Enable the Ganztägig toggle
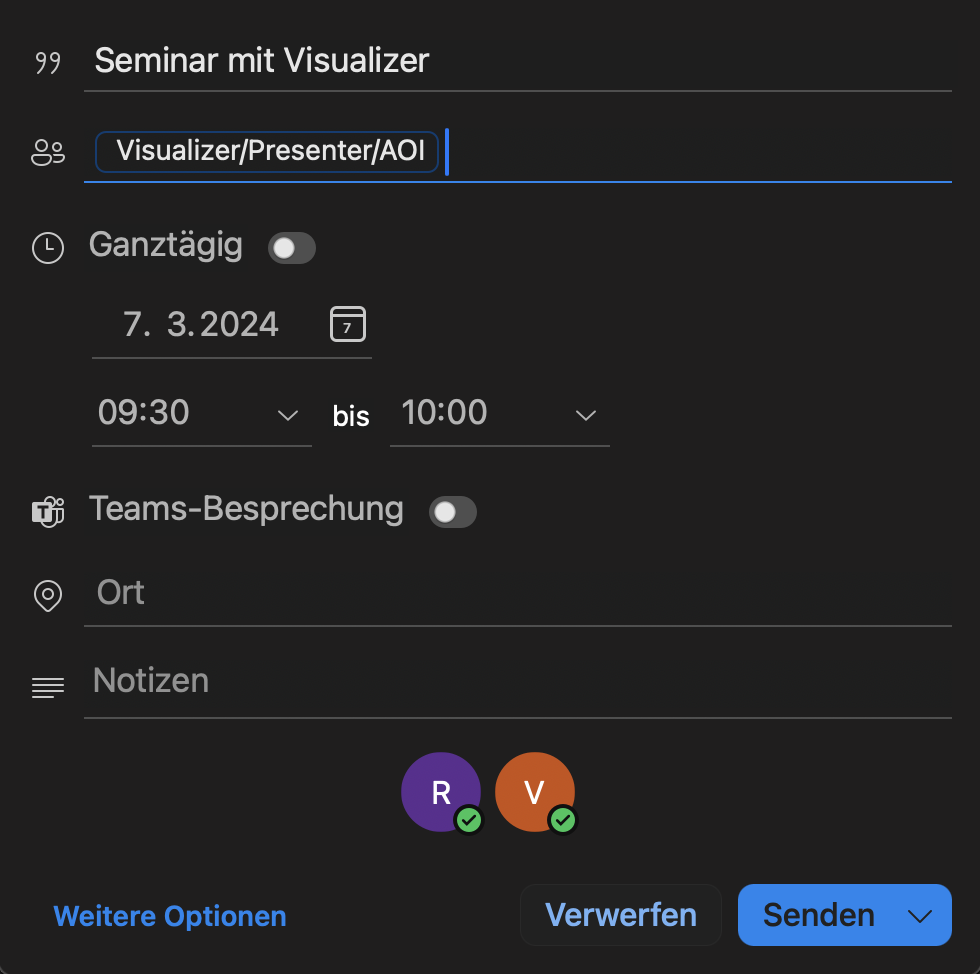Viewport: 980px width, 974px height. click(x=291, y=247)
